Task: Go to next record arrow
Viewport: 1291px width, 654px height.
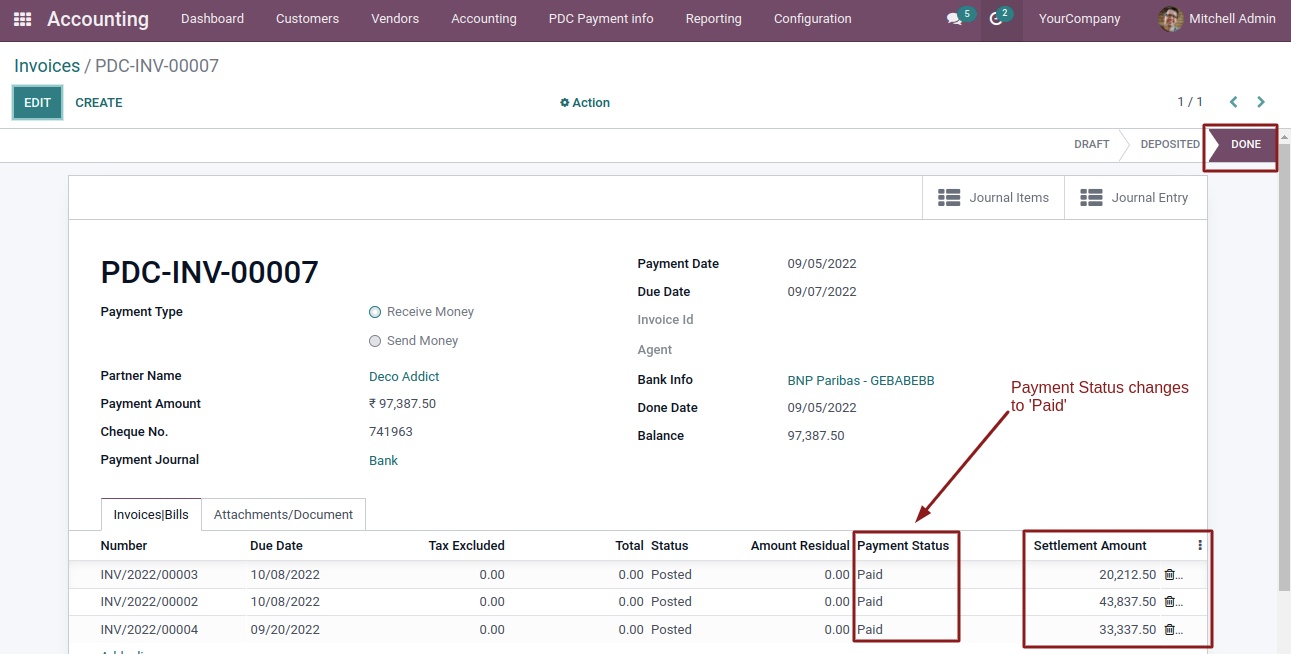Action: coord(1261,102)
